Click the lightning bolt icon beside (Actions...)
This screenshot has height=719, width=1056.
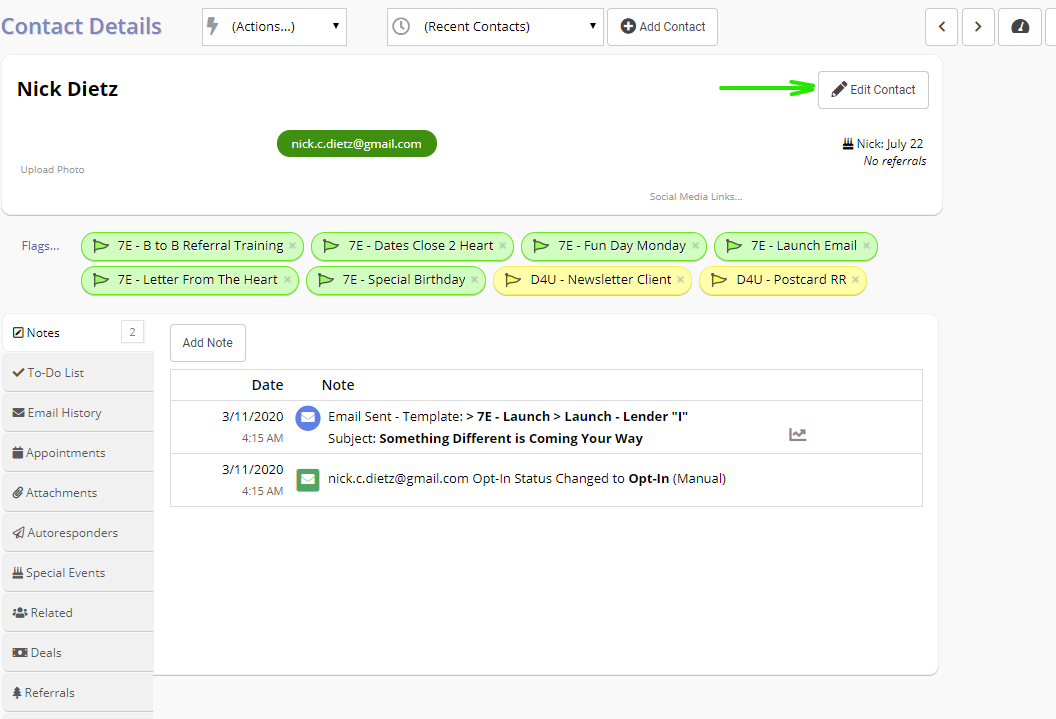tap(213, 26)
